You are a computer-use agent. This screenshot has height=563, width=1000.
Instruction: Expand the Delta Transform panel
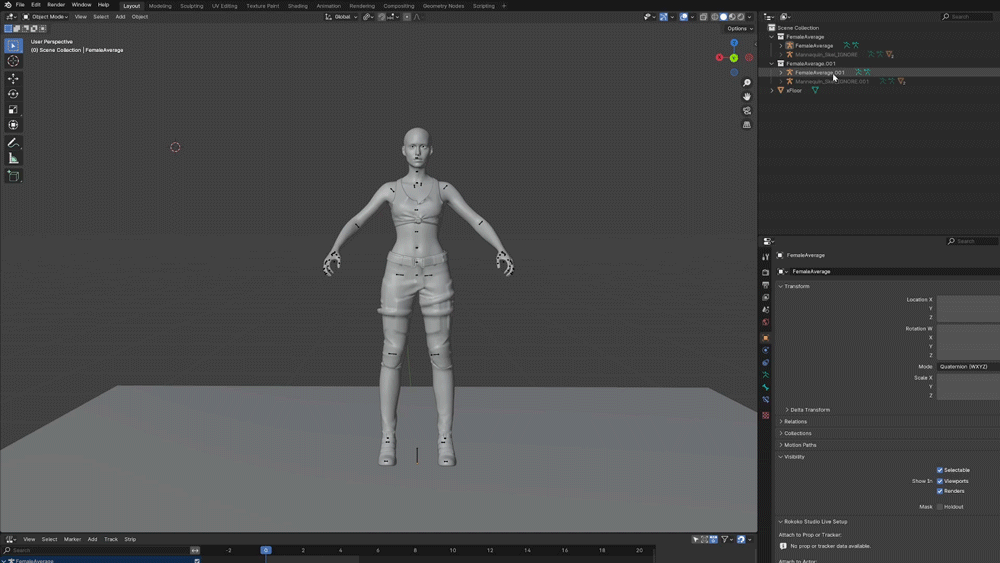pos(810,410)
